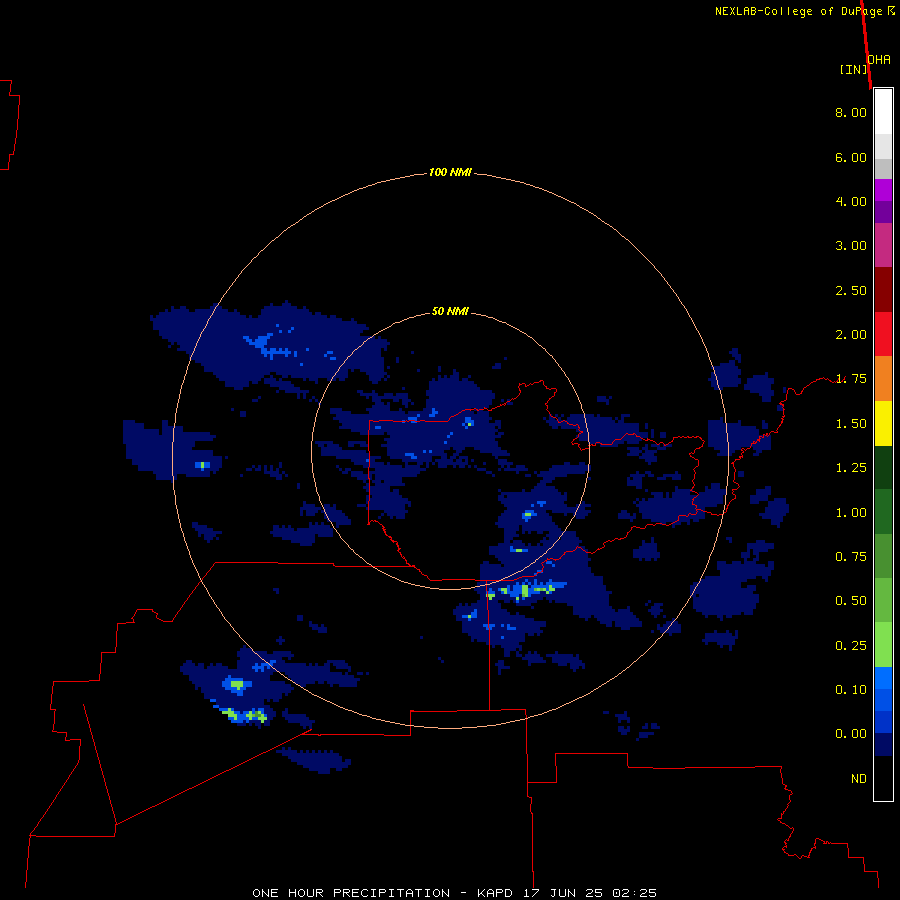
Task: Click the 1.25 legend value
Action: (x=851, y=468)
